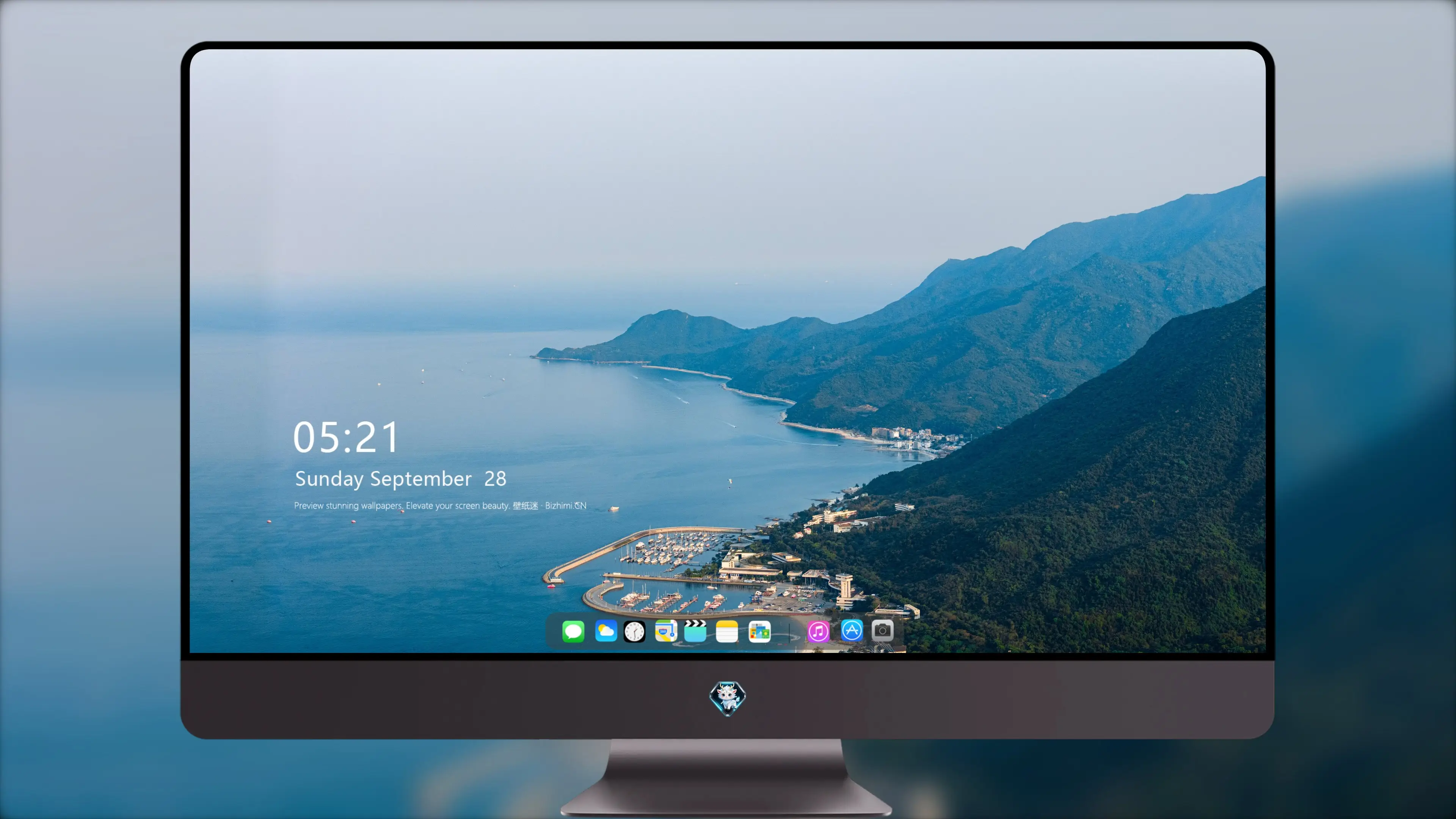Image resolution: width=1456 pixels, height=819 pixels.
Task: Open the Newsstand-style collage app icon
Action: pos(759,631)
